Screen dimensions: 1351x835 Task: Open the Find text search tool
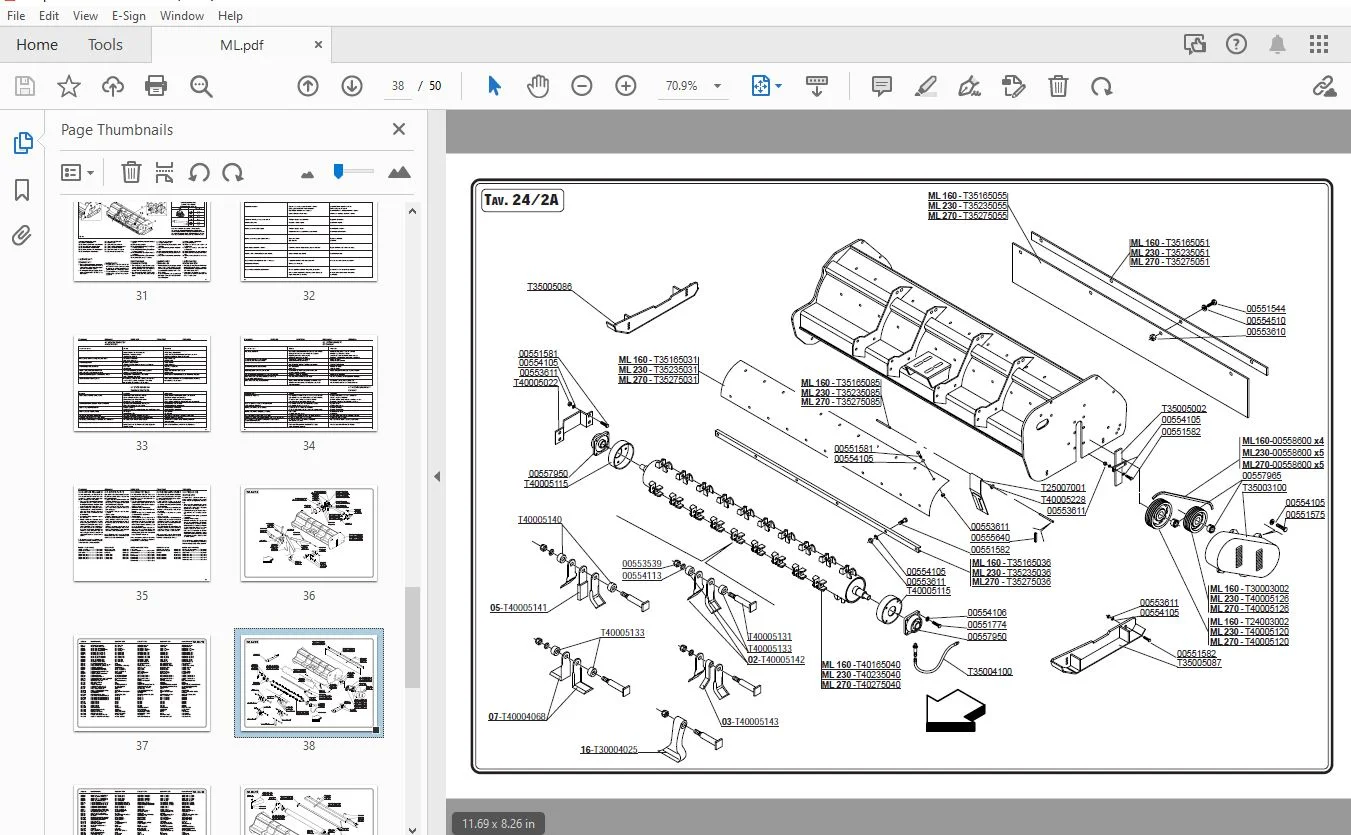click(x=201, y=86)
